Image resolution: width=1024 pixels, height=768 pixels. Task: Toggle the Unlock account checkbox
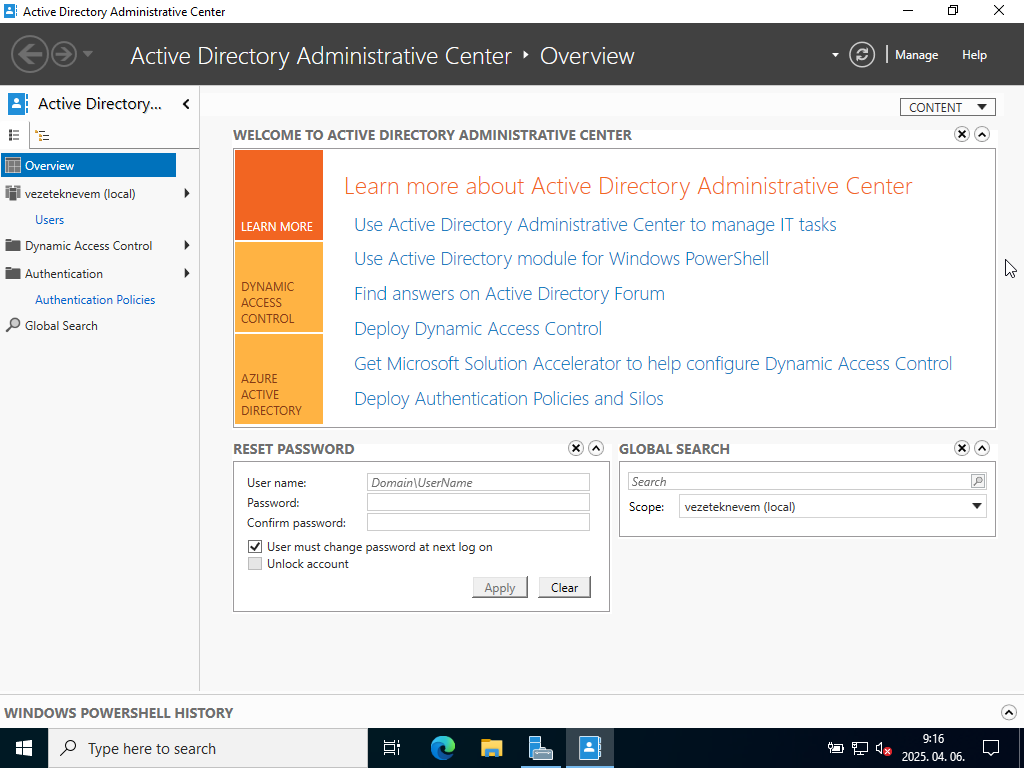255,564
